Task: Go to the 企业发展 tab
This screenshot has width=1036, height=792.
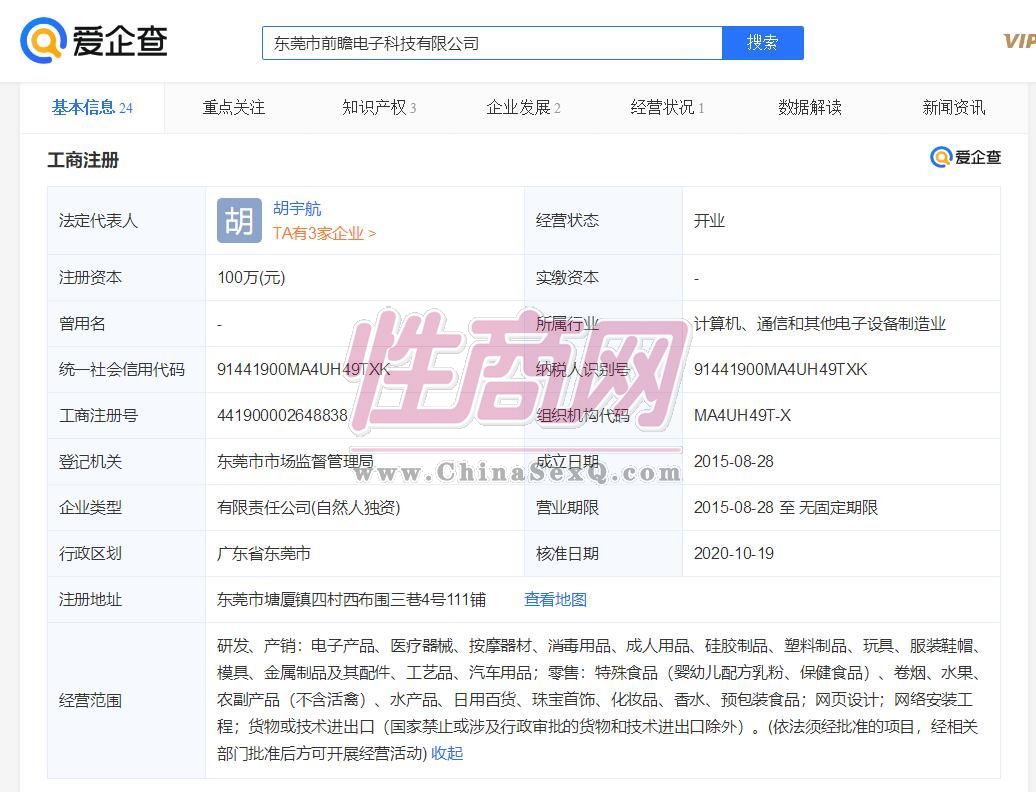Action: (x=522, y=107)
